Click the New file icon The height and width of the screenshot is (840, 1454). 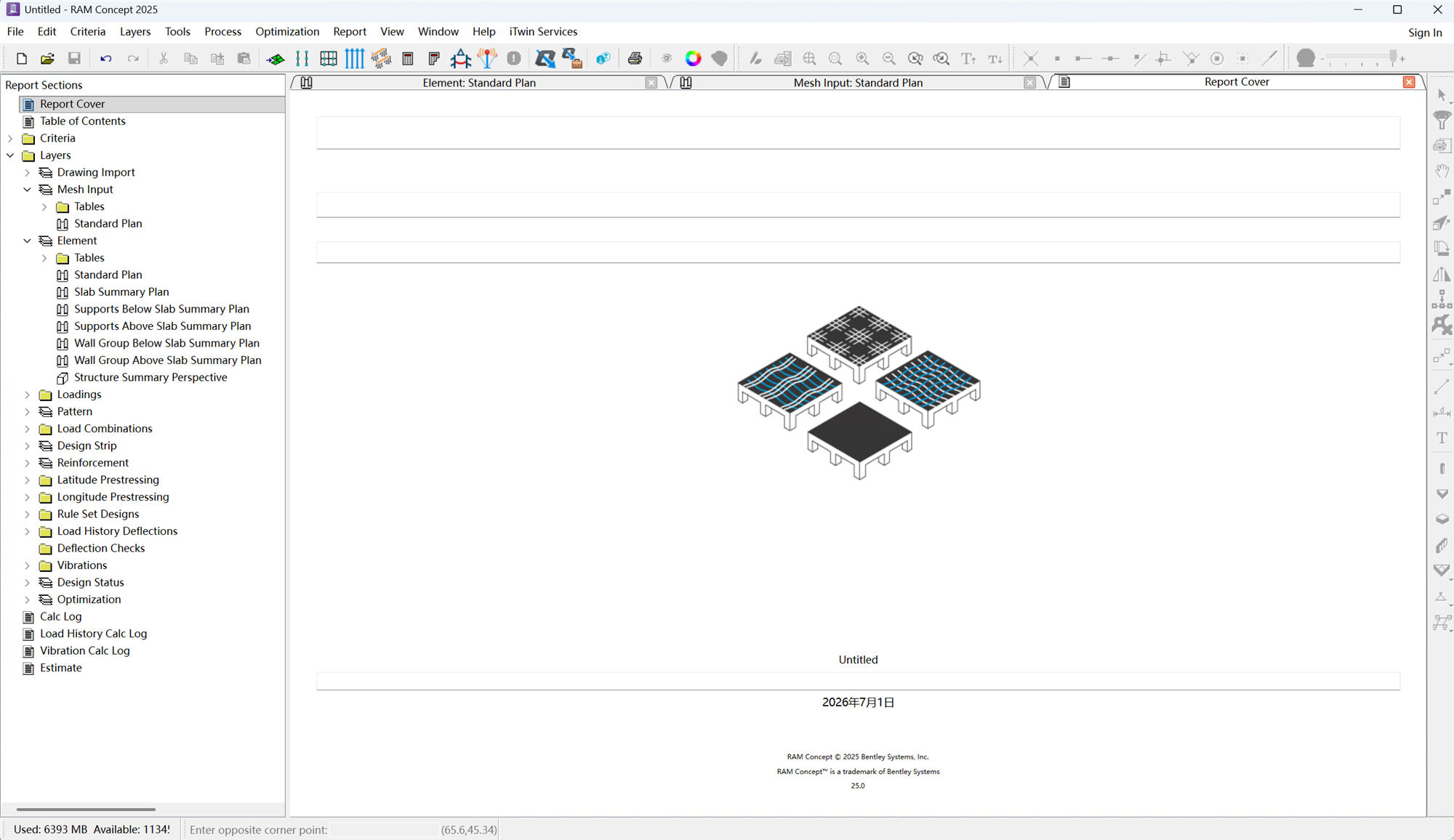(x=22, y=59)
